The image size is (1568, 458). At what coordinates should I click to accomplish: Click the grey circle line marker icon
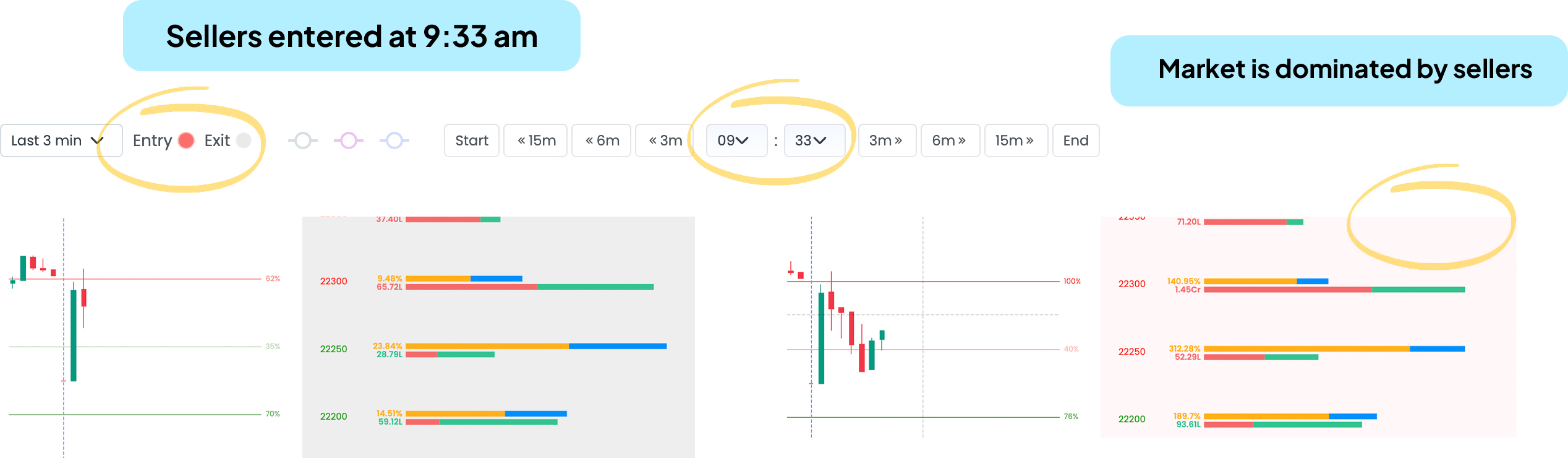click(302, 140)
